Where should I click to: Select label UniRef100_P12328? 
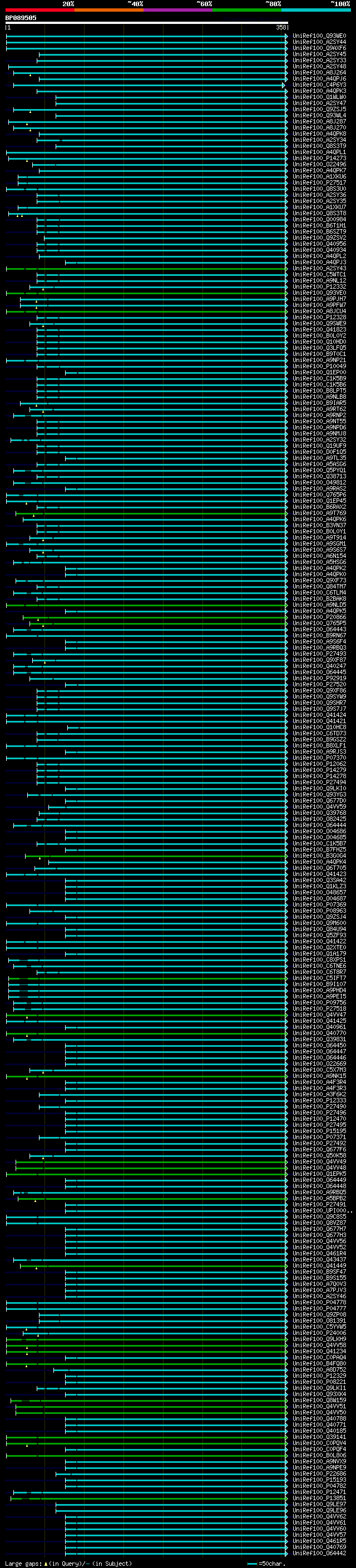point(319,318)
